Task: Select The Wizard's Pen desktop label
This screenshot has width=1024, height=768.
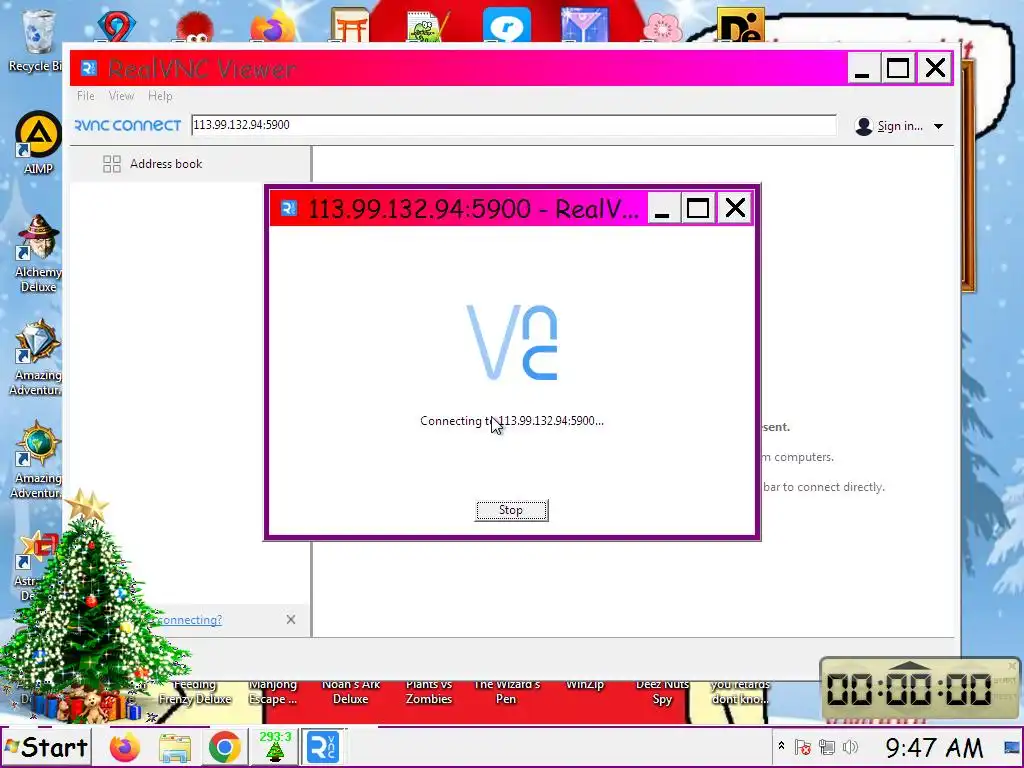Action: (x=507, y=692)
